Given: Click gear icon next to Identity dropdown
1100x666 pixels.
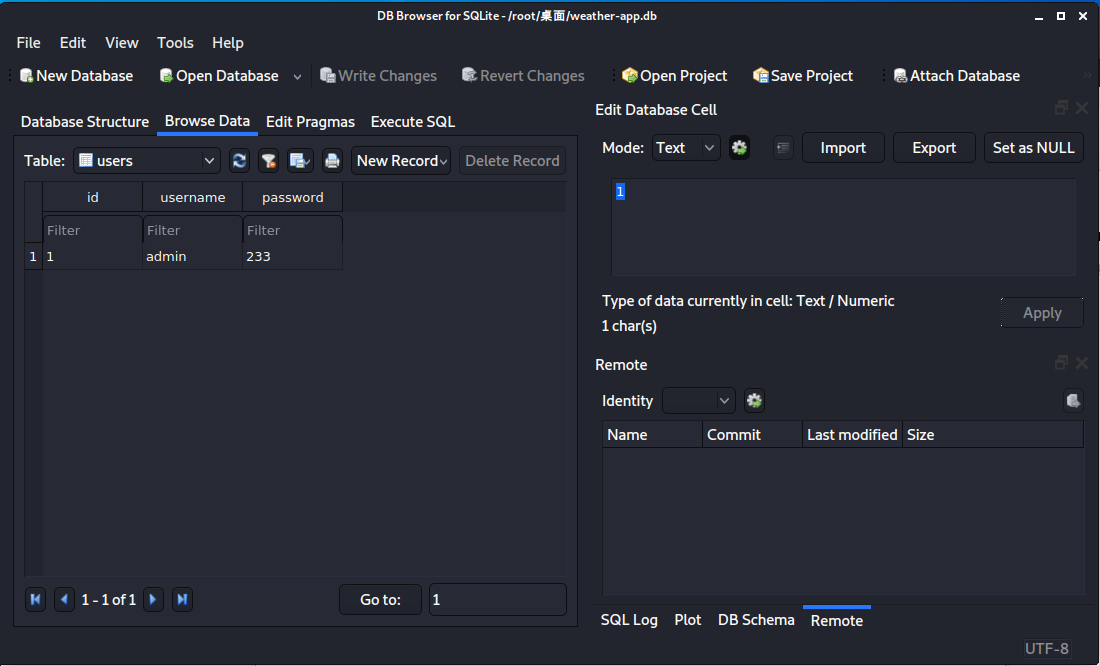Looking at the screenshot, I should pos(755,401).
